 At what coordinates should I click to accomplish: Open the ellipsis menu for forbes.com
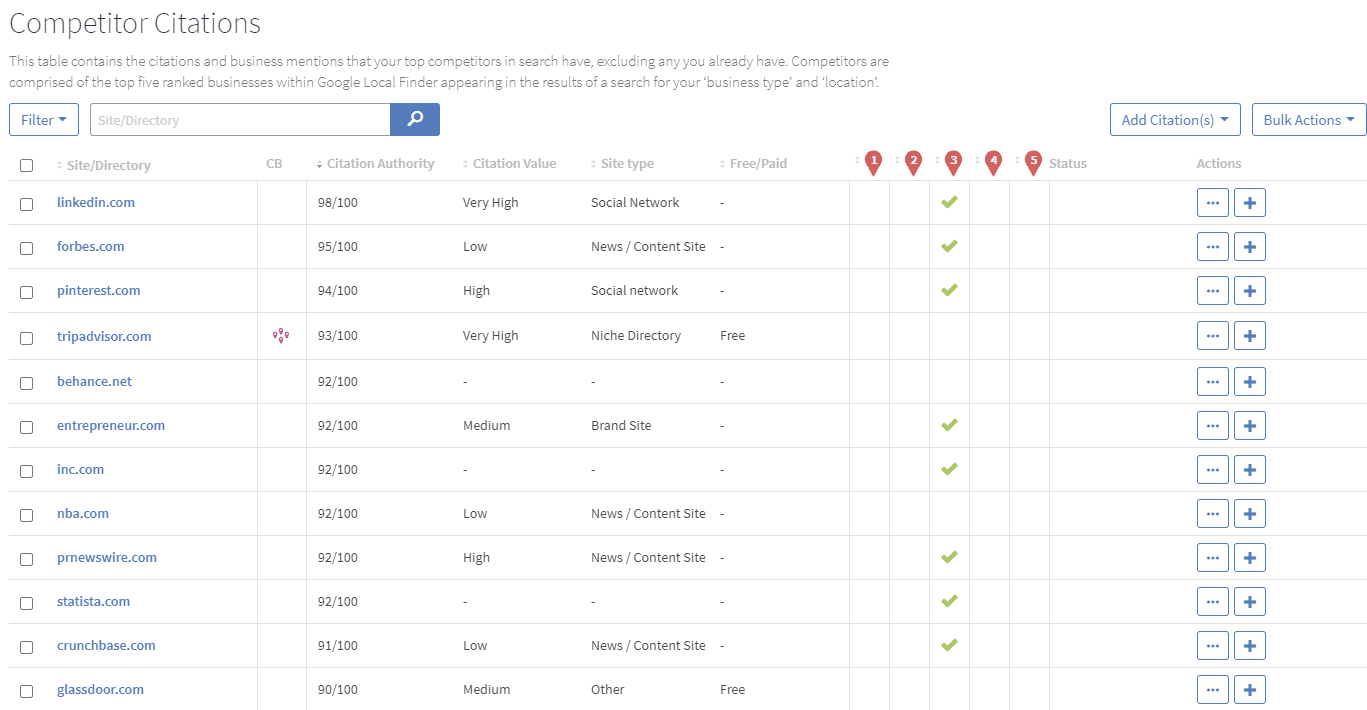tap(1212, 247)
